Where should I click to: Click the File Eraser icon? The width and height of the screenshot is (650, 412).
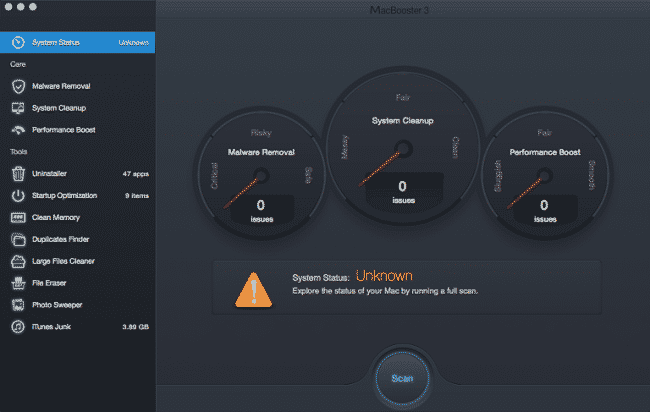(18, 283)
